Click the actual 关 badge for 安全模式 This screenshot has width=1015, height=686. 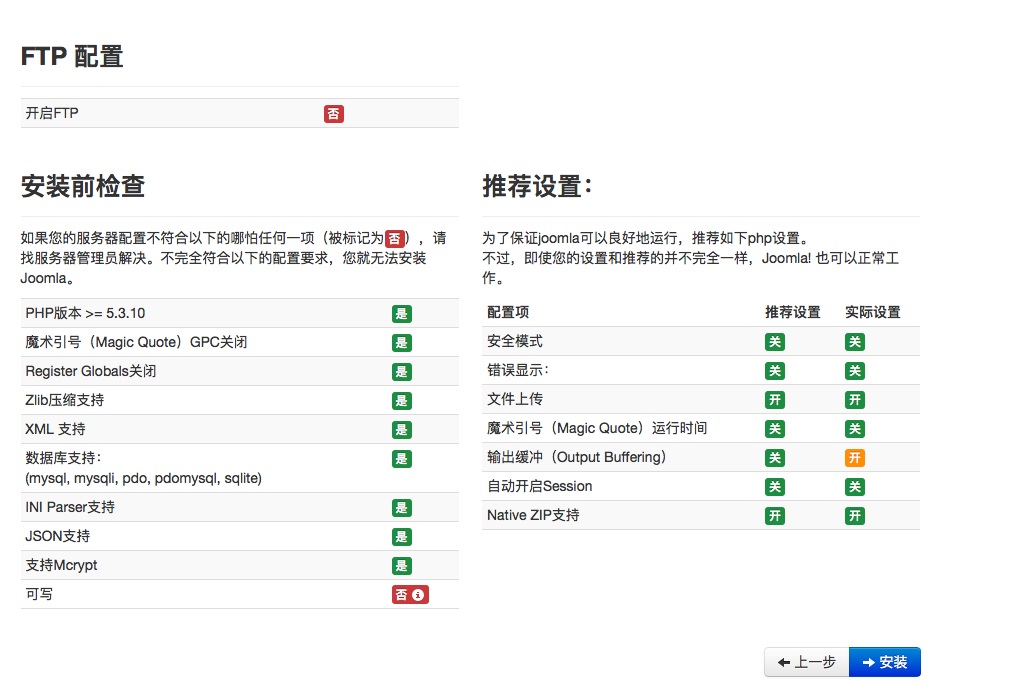854,342
